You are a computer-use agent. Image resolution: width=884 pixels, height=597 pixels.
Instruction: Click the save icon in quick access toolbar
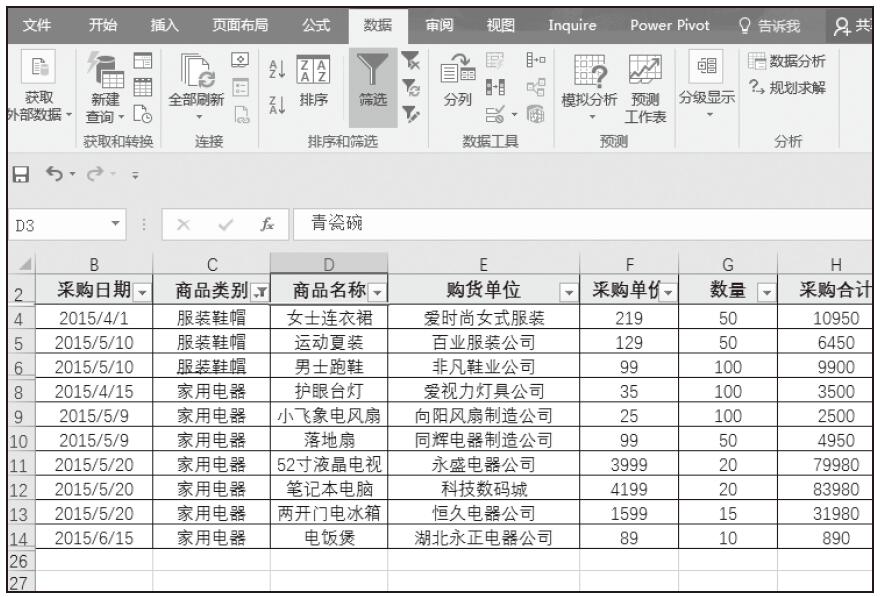[17, 176]
